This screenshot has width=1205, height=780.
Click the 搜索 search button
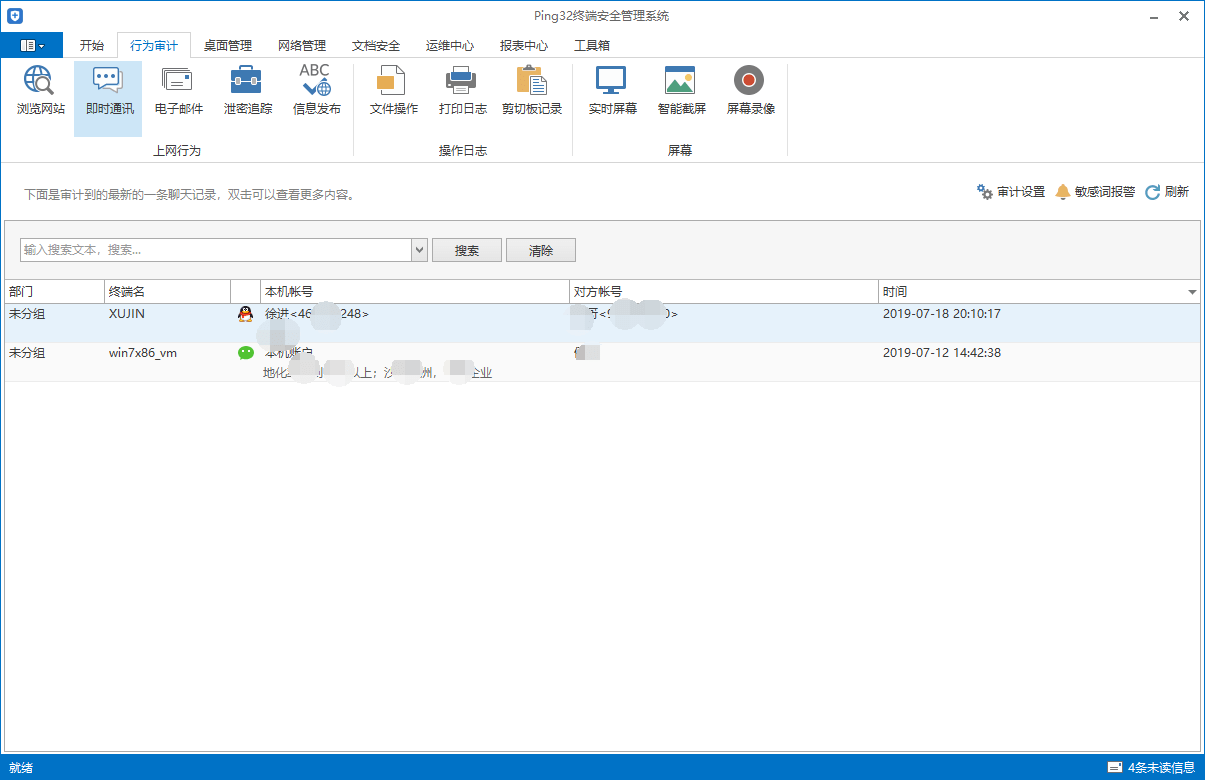[467, 250]
